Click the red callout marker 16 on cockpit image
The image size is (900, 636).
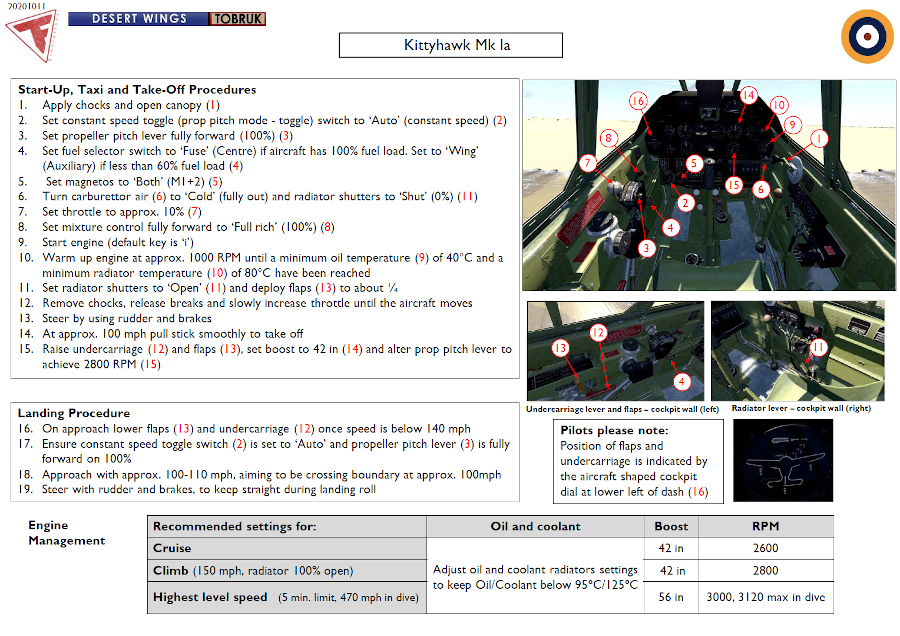(639, 101)
